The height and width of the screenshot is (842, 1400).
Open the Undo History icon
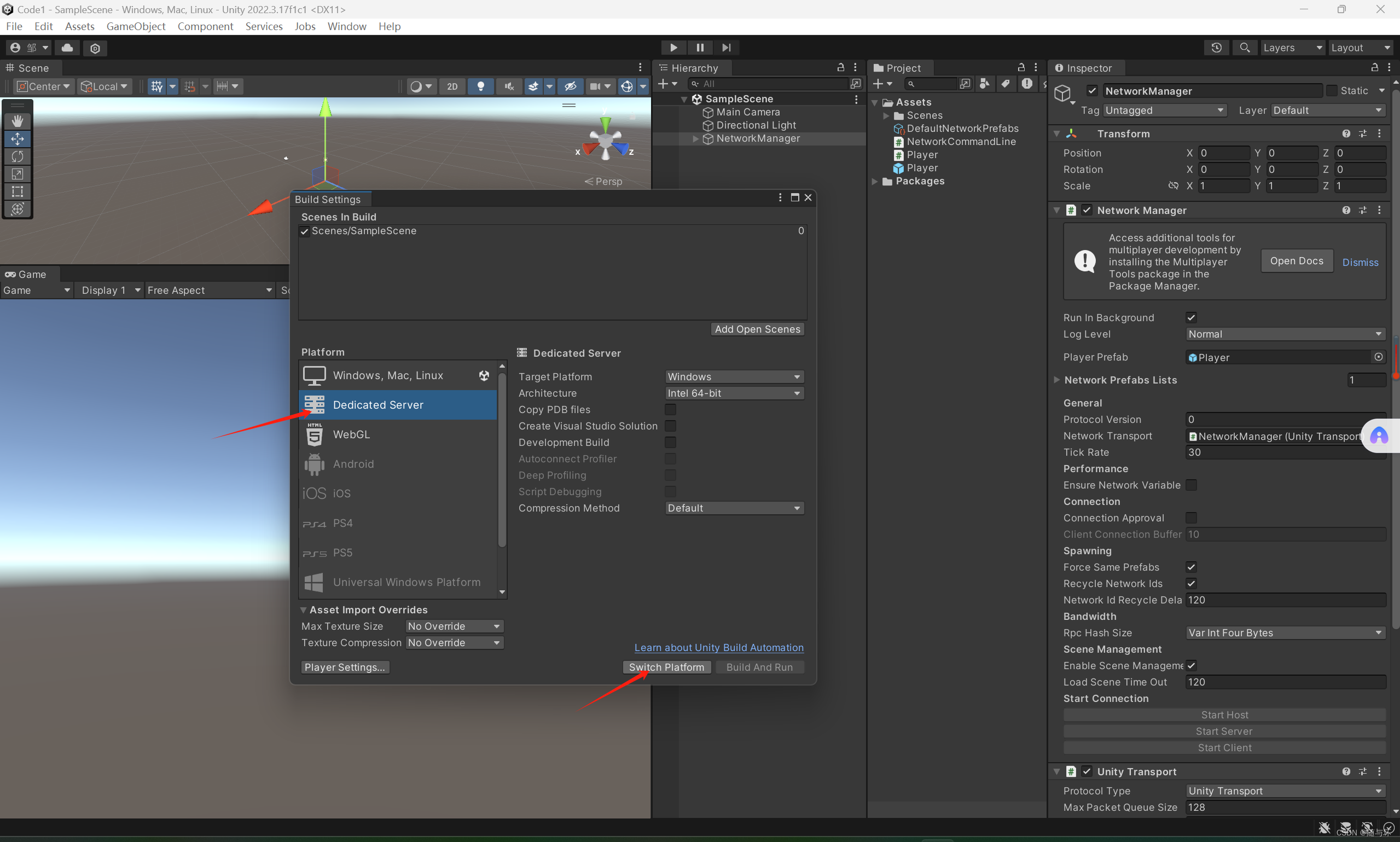[x=1216, y=48]
